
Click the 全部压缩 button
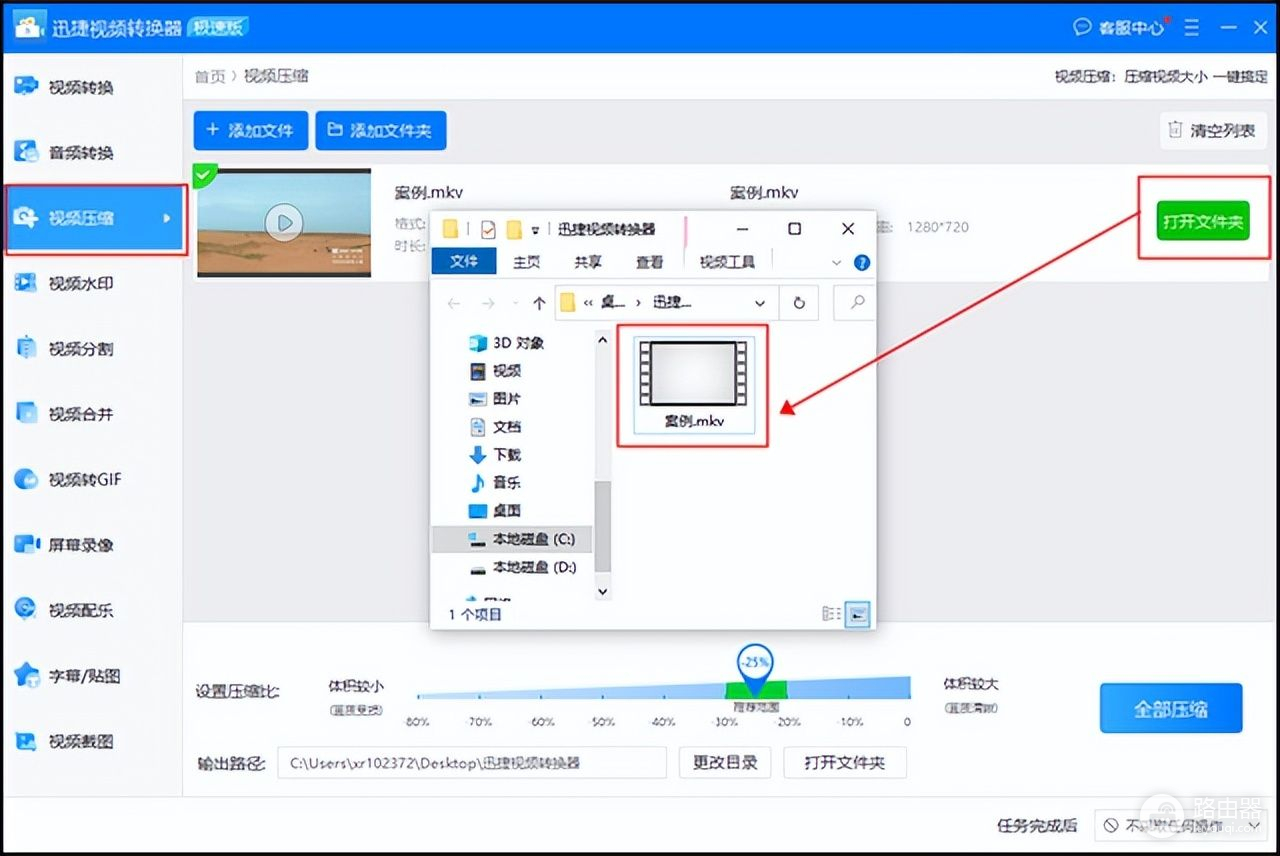click(1170, 709)
